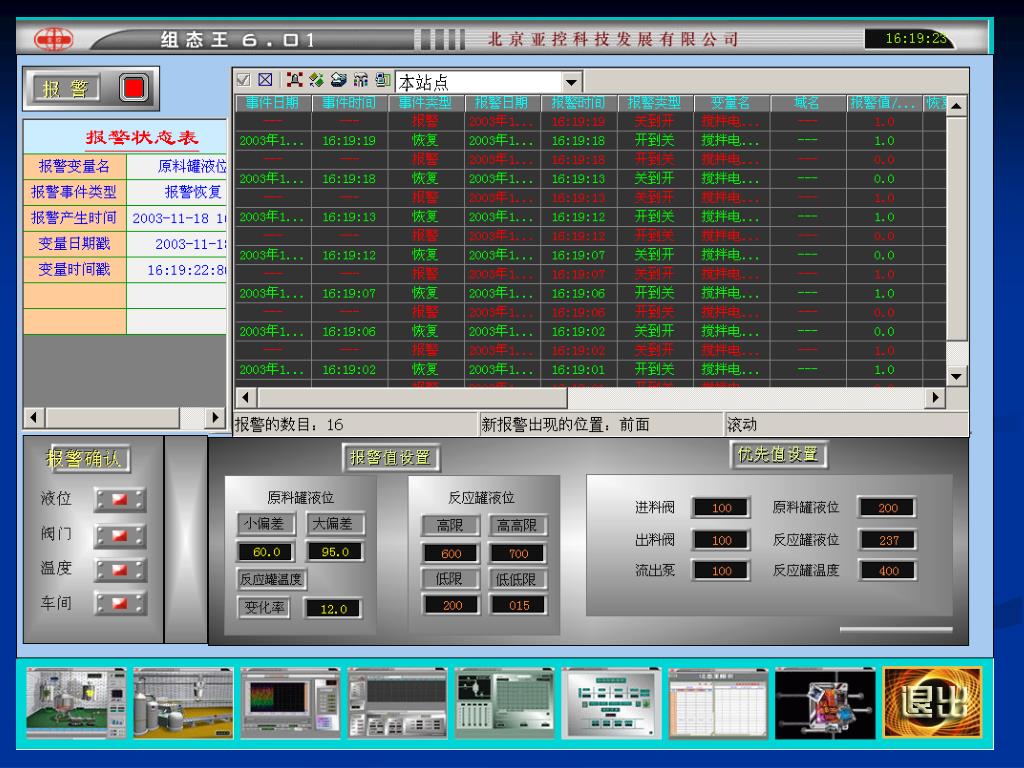Image resolution: width=1024 pixels, height=768 pixels.
Task: Open the 本站点 station dropdown arrow
Action: (x=571, y=82)
